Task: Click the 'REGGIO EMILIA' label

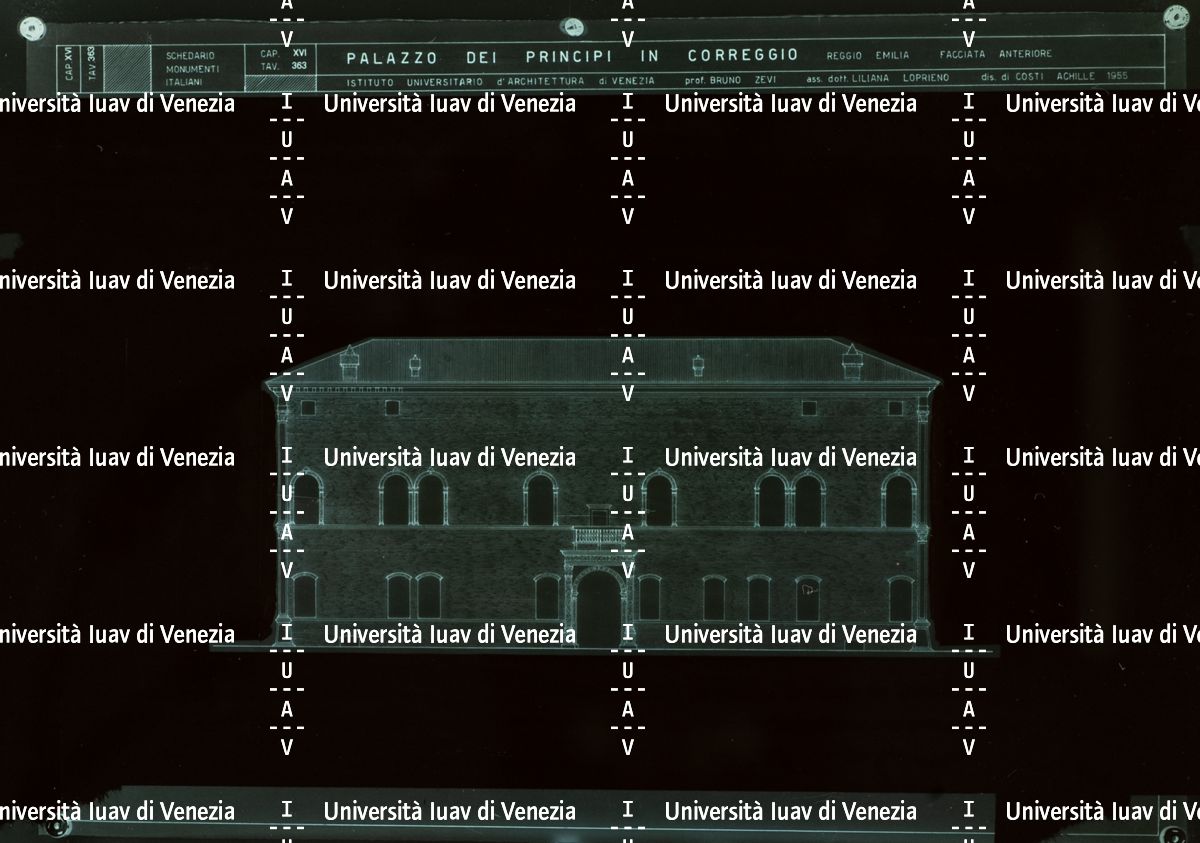Action: point(868,55)
